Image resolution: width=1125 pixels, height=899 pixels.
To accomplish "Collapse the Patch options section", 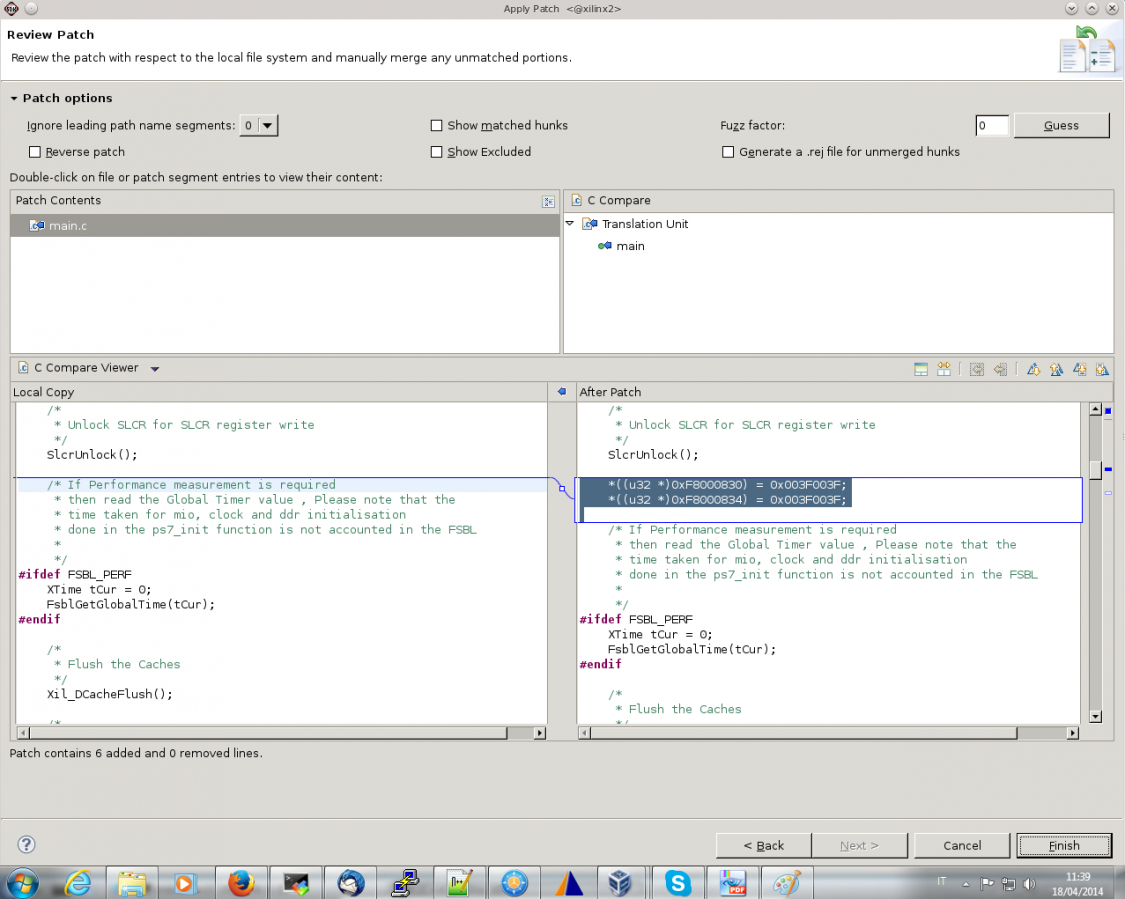I will click(15, 99).
